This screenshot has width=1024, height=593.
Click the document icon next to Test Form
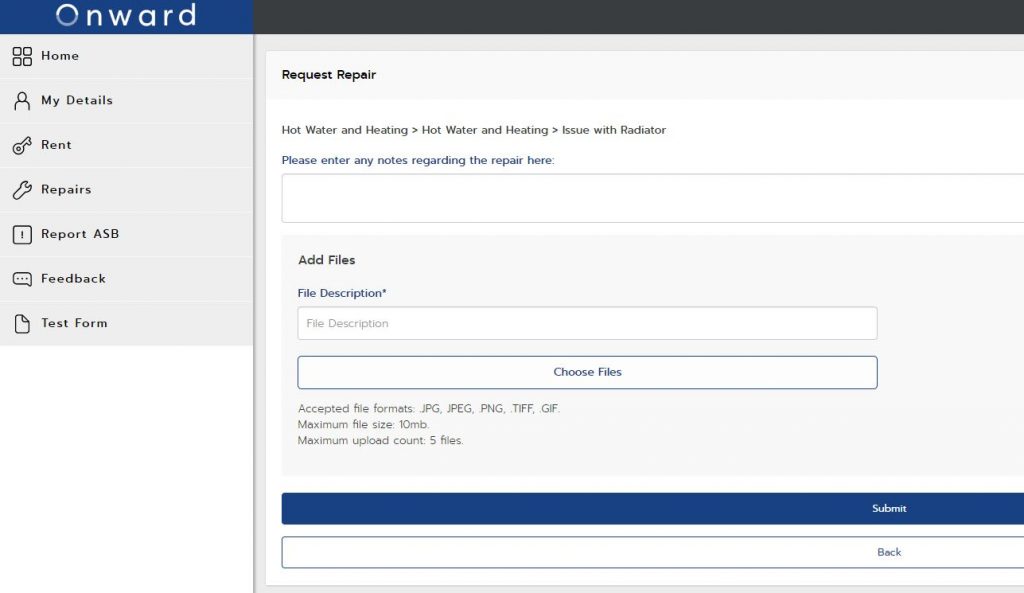(22, 323)
